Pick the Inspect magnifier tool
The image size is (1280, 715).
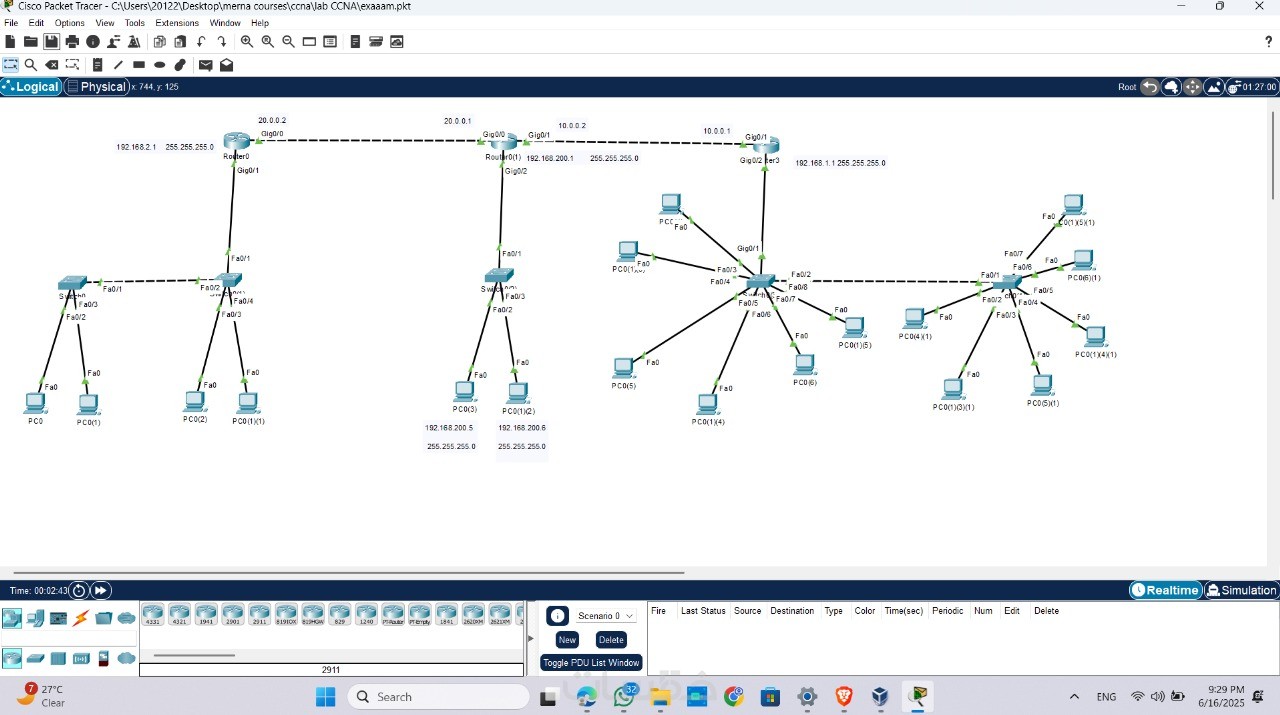(x=31, y=65)
